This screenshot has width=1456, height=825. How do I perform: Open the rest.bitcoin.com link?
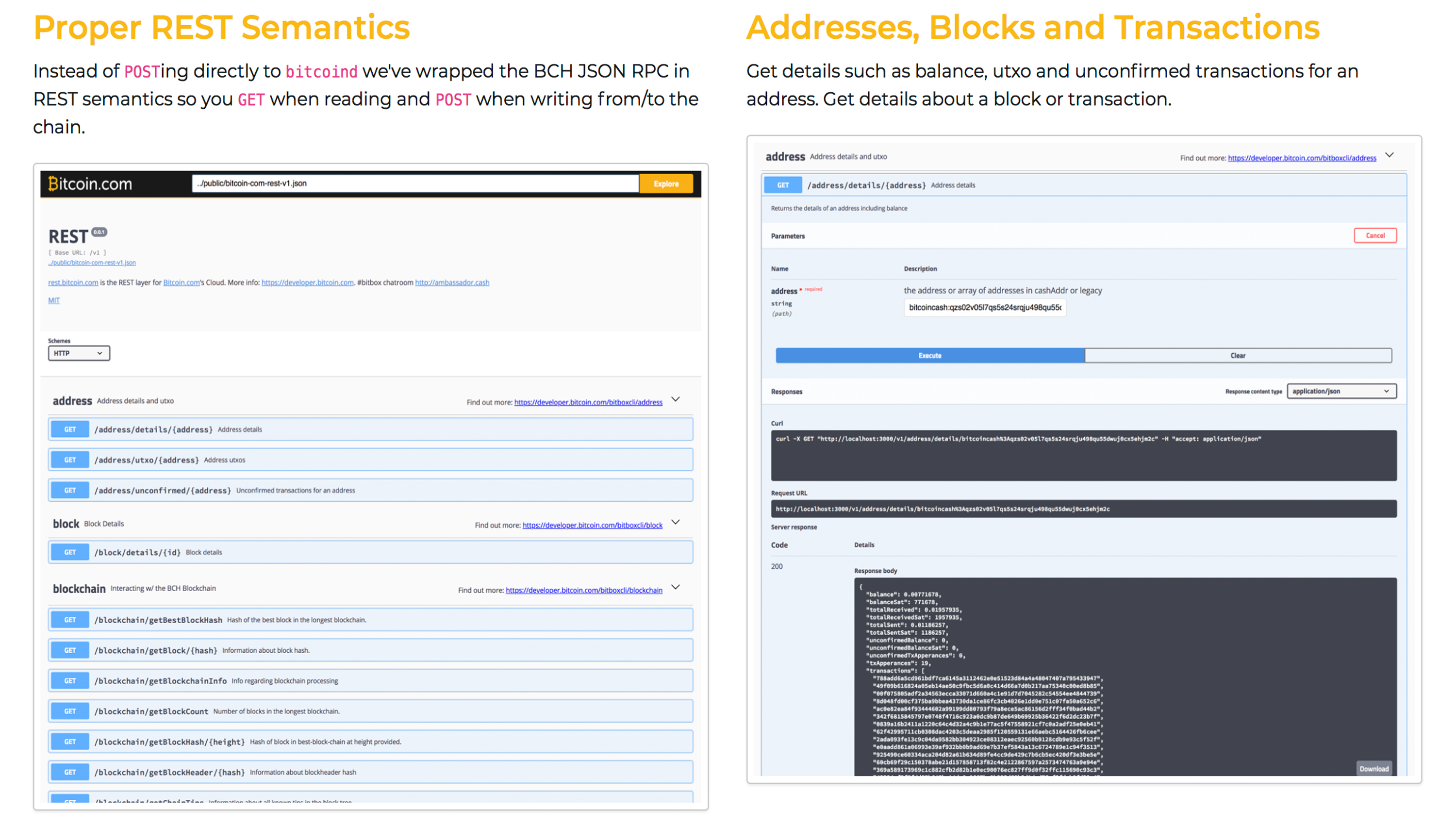[x=73, y=282]
